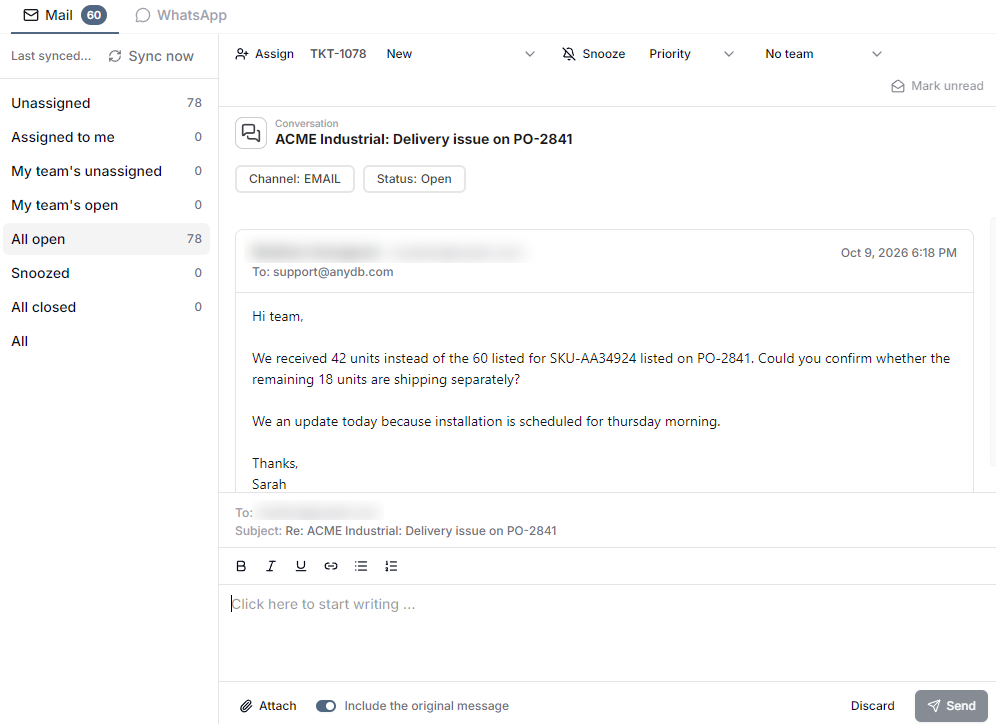Toggle Include the original message switch
The height and width of the screenshot is (724, 996).
pyautogui.click(x=326, y=706)
